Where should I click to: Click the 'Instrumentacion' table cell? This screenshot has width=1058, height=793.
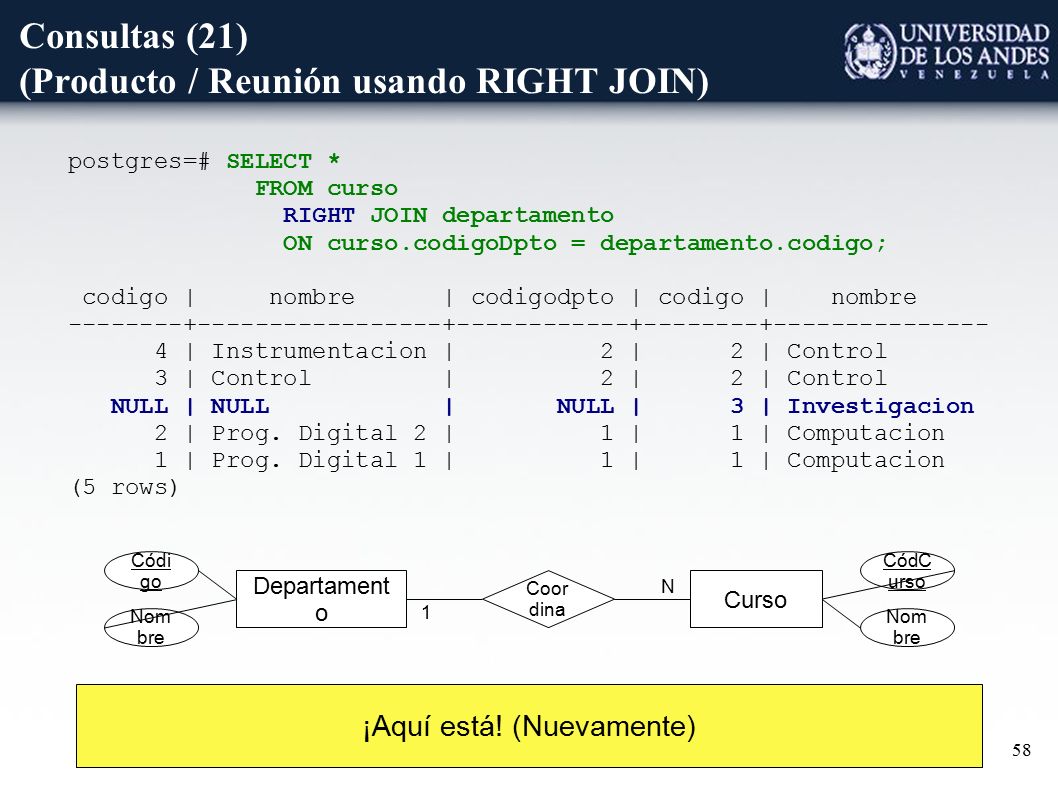tap(319, 351)
